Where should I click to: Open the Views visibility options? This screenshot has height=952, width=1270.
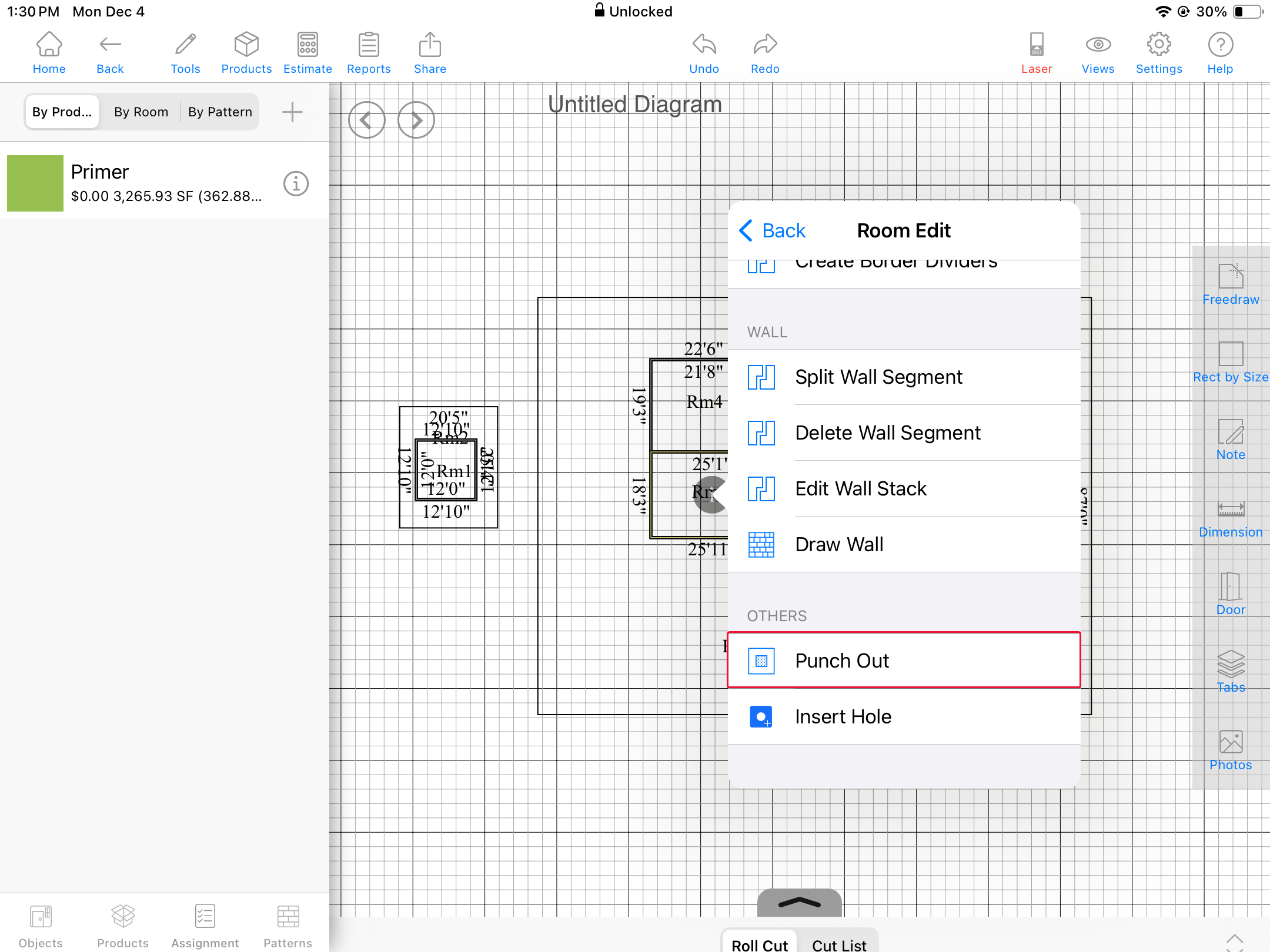click(x=1098, y=53)
